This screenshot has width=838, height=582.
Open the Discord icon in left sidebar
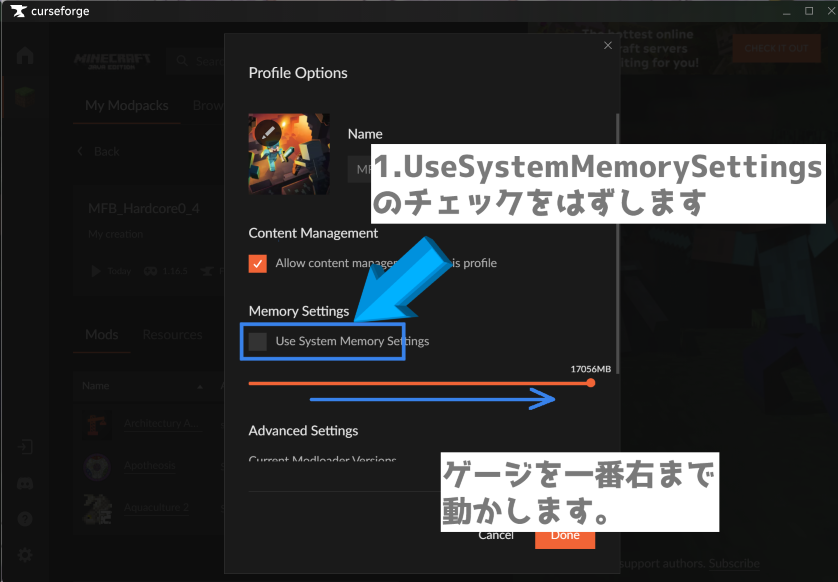click(x=25, y=484)
